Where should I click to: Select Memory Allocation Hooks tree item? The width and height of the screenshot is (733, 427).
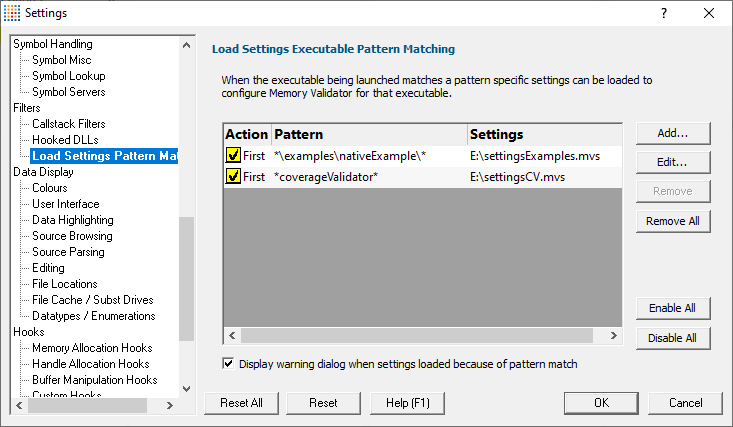click(x=92, y=348)
